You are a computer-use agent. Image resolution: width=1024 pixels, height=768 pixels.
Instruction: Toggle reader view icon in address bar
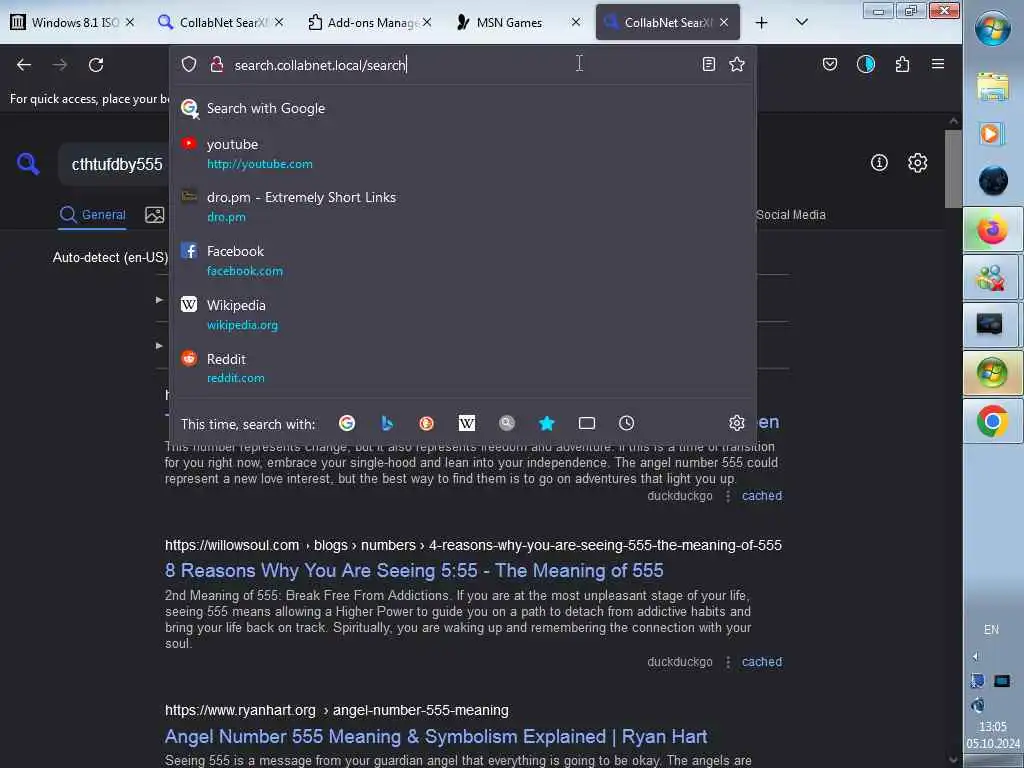(709, 64)
